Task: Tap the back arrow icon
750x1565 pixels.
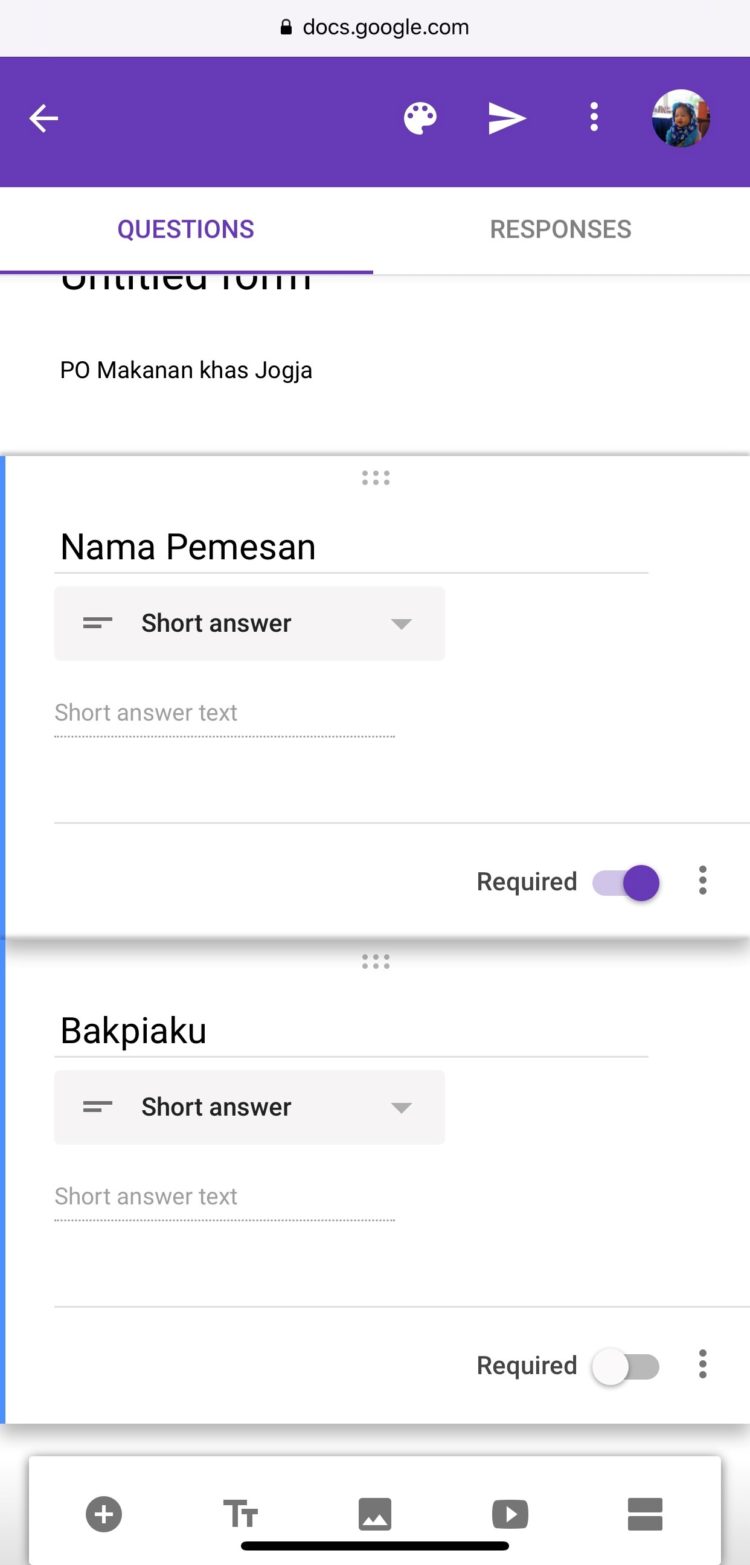Action: point(44,119)
